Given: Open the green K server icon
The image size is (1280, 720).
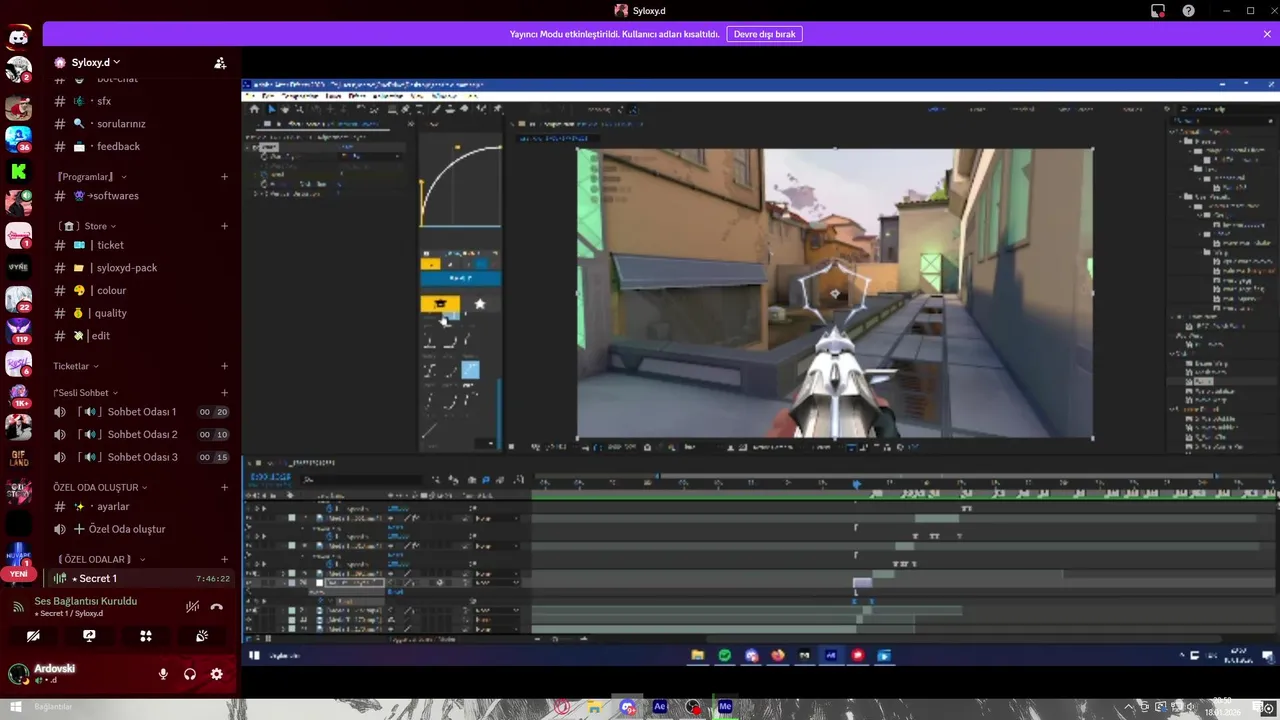Looking at the screenshot, I should pos(18,171).
